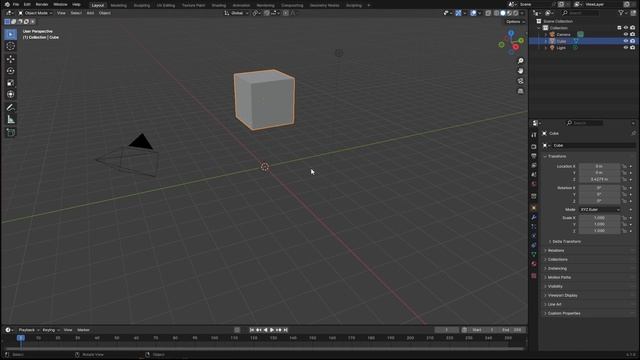Open the Particles properties tab icon
The image size is (640, 360).
pyautogui.click(x=533, y=227)
